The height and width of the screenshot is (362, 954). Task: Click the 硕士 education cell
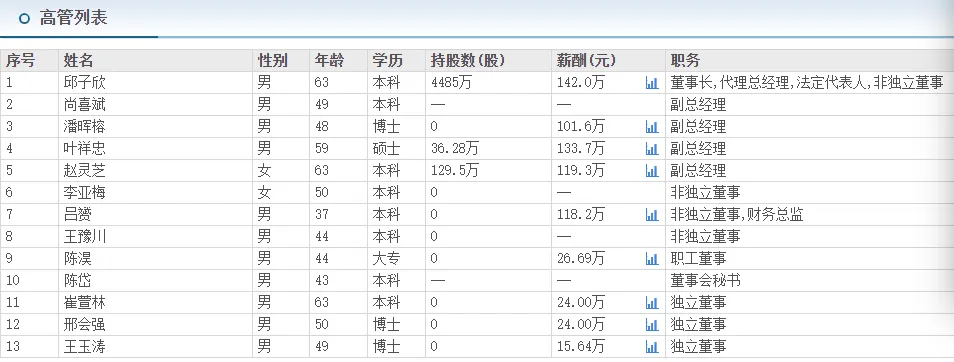click(x=386, y=148)
